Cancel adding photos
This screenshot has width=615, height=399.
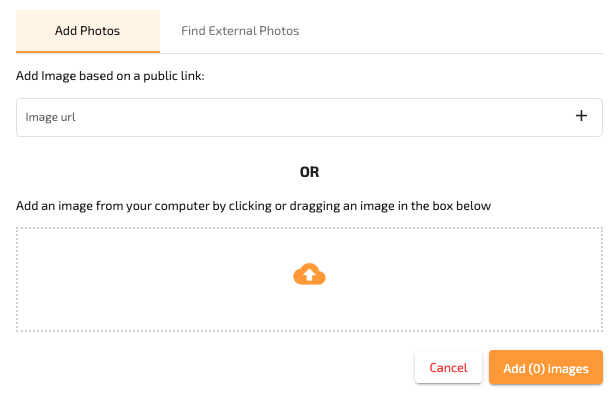coord(448,368)
